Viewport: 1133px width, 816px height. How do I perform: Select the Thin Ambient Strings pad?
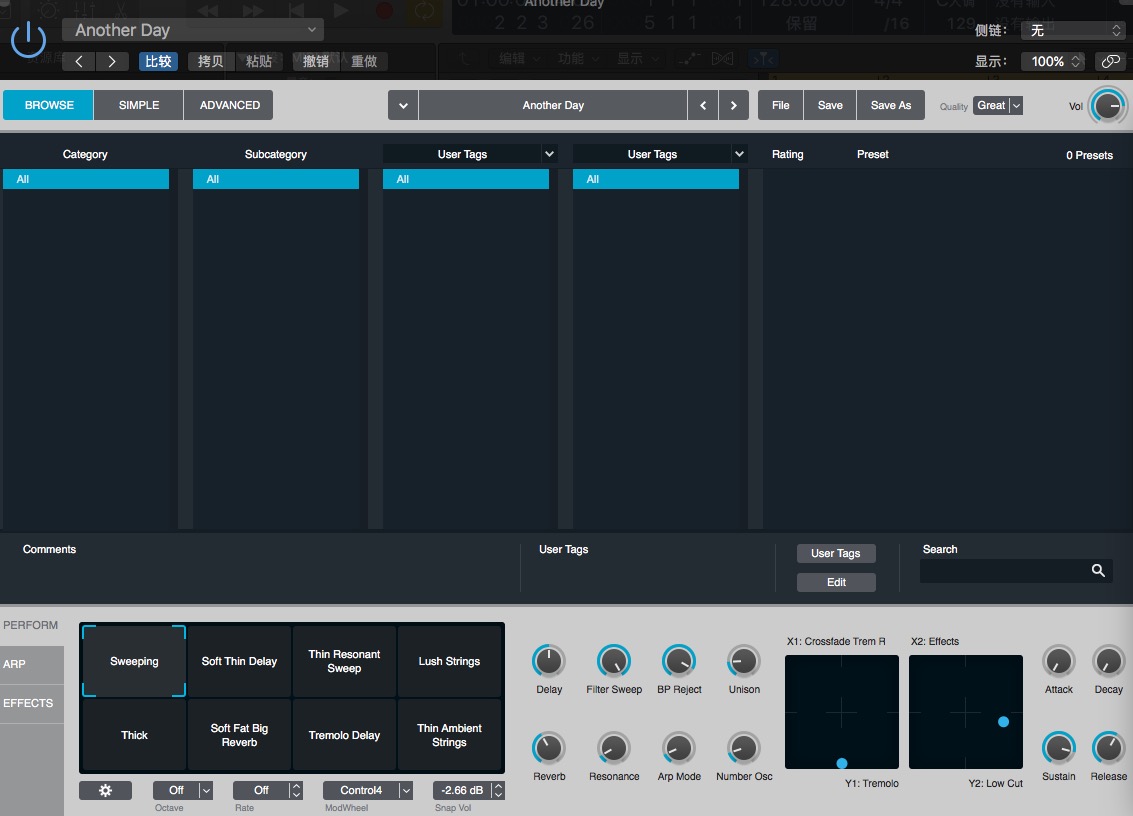(449, 735)
